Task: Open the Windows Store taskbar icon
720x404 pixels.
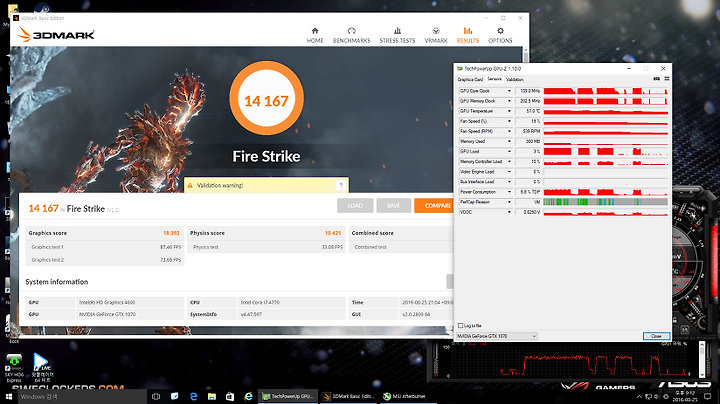Action: [230, 397]
